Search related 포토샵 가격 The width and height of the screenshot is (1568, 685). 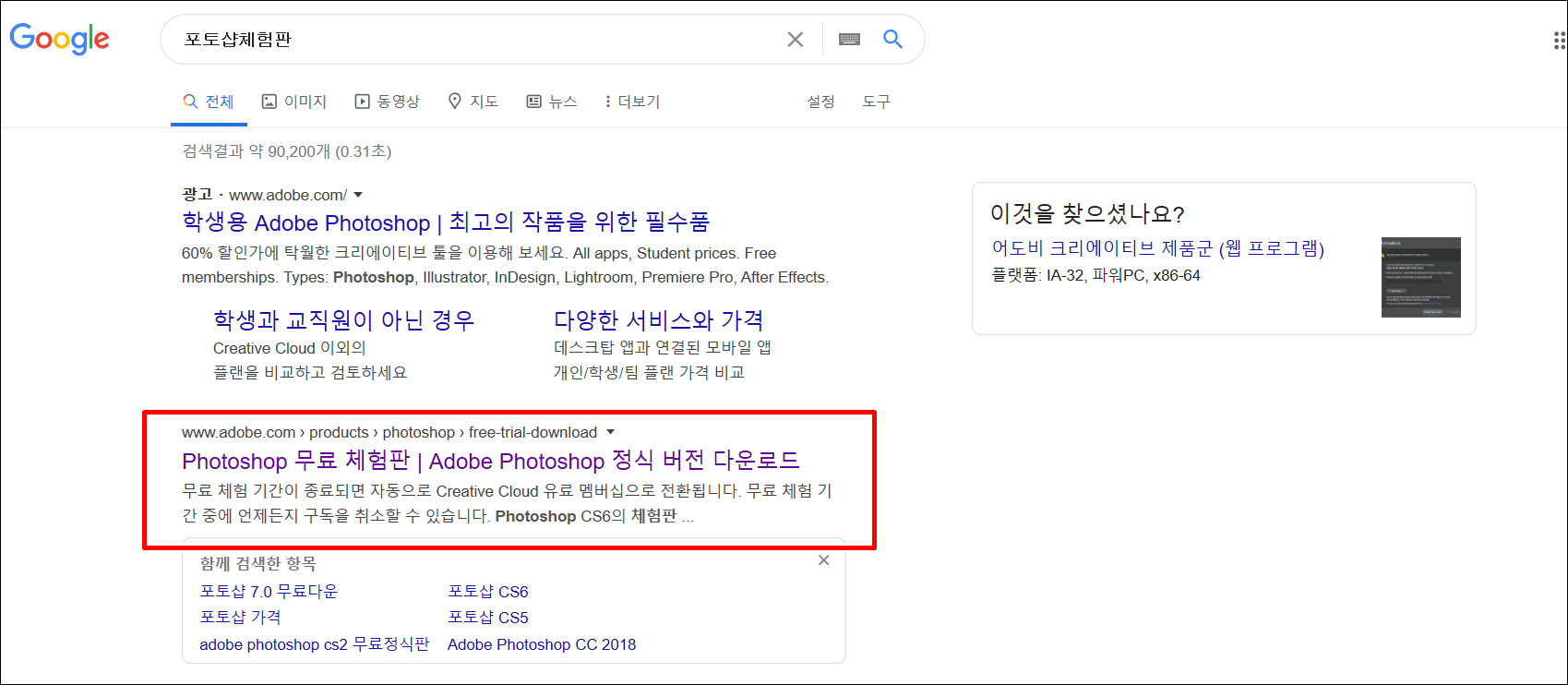pyautogui.click(x=240, y=618)
